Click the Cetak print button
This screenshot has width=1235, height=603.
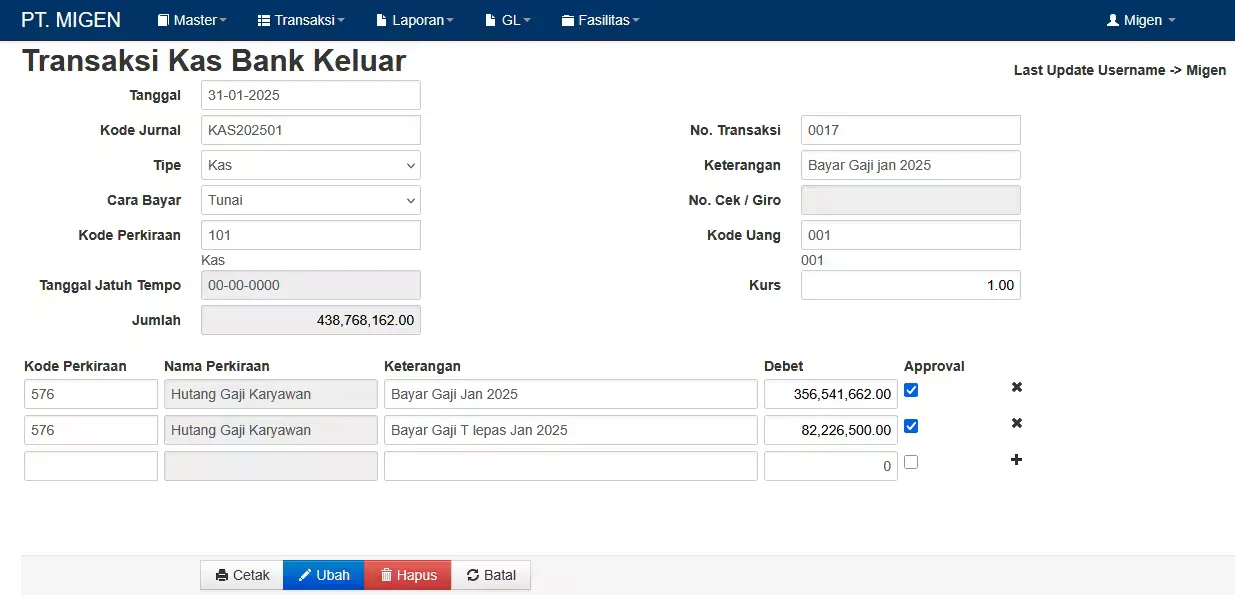pyautogui.click(x=242, y=575)
